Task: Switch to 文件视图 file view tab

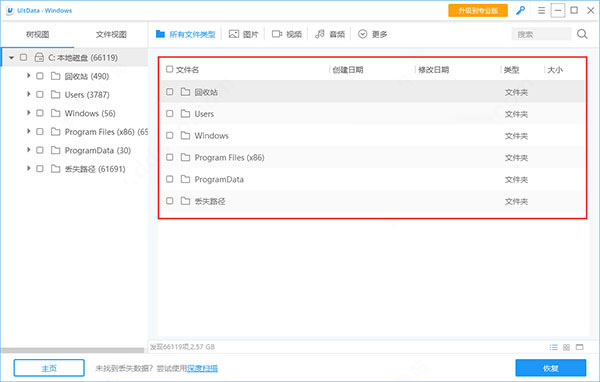Action: [111, 34]
